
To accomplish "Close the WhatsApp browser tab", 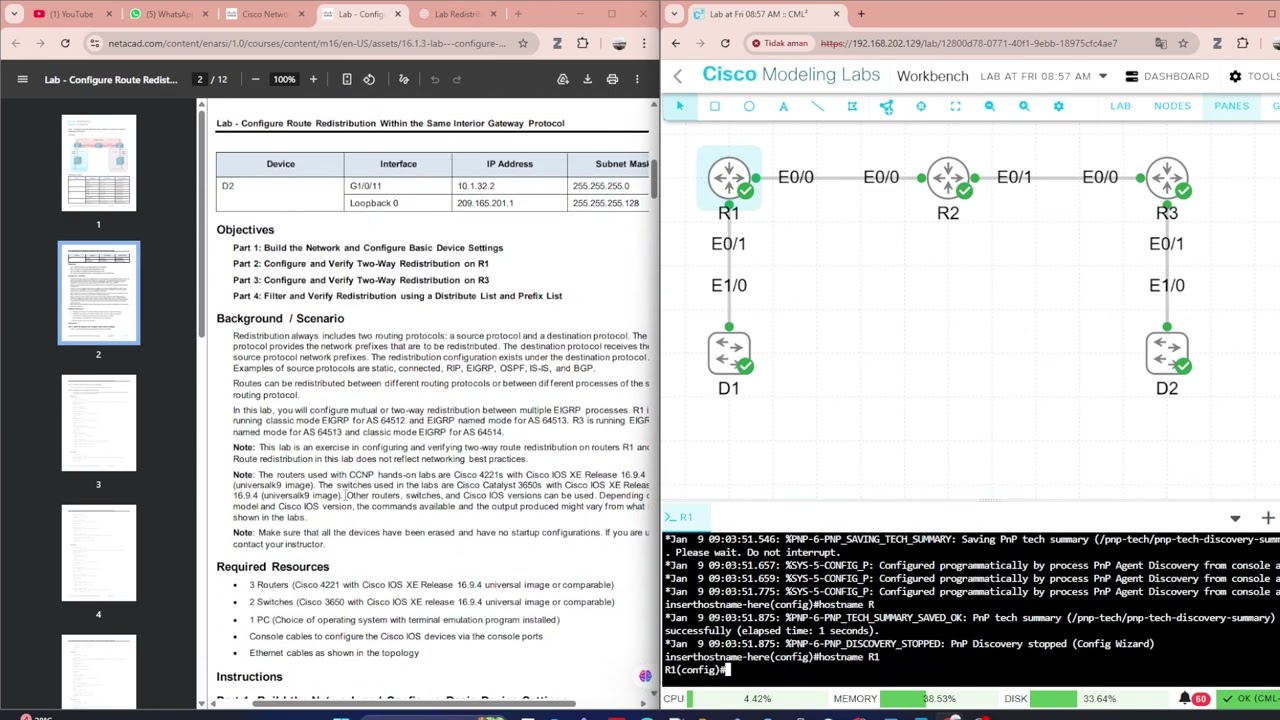I will (205, 14).
